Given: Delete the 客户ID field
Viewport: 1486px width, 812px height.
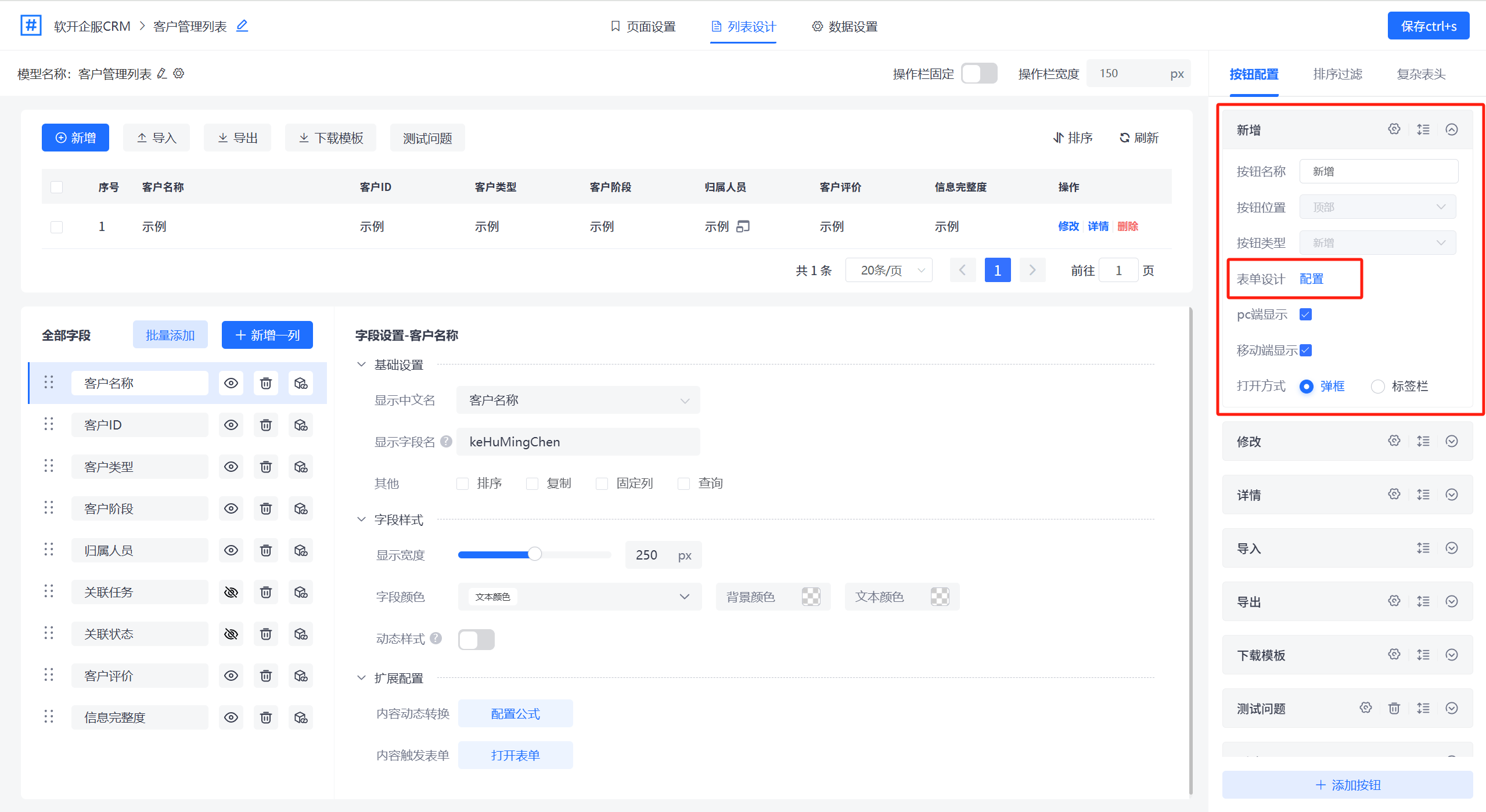Looking at the screenshot, I should [266, 425].
